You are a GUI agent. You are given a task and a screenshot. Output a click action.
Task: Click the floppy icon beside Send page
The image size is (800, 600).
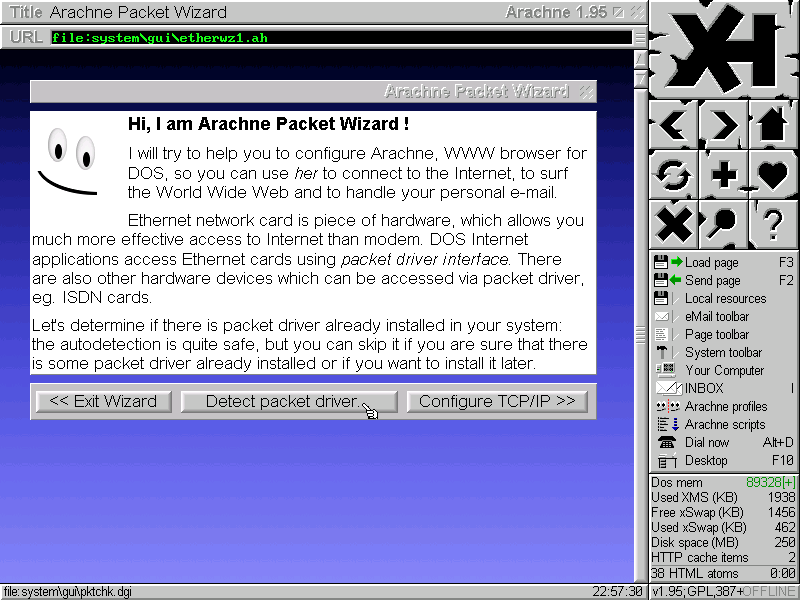click(x=661, y=280)
